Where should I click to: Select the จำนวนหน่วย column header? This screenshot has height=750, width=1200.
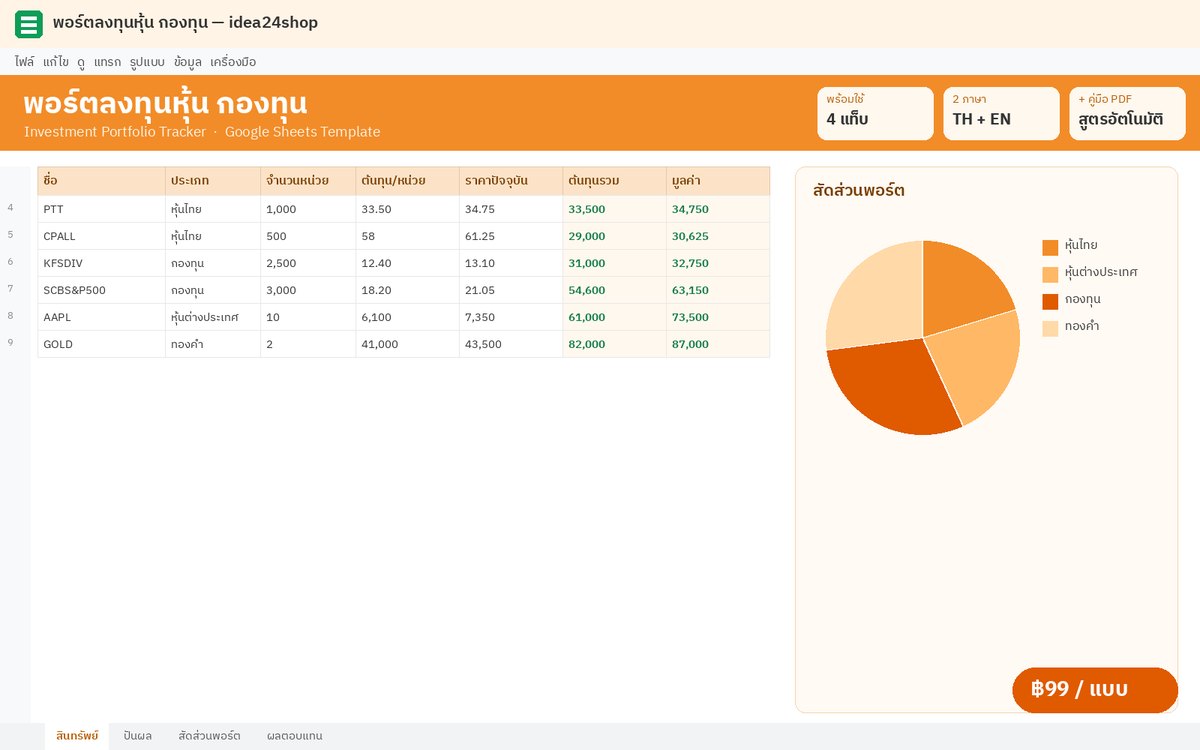click(308, 181)
